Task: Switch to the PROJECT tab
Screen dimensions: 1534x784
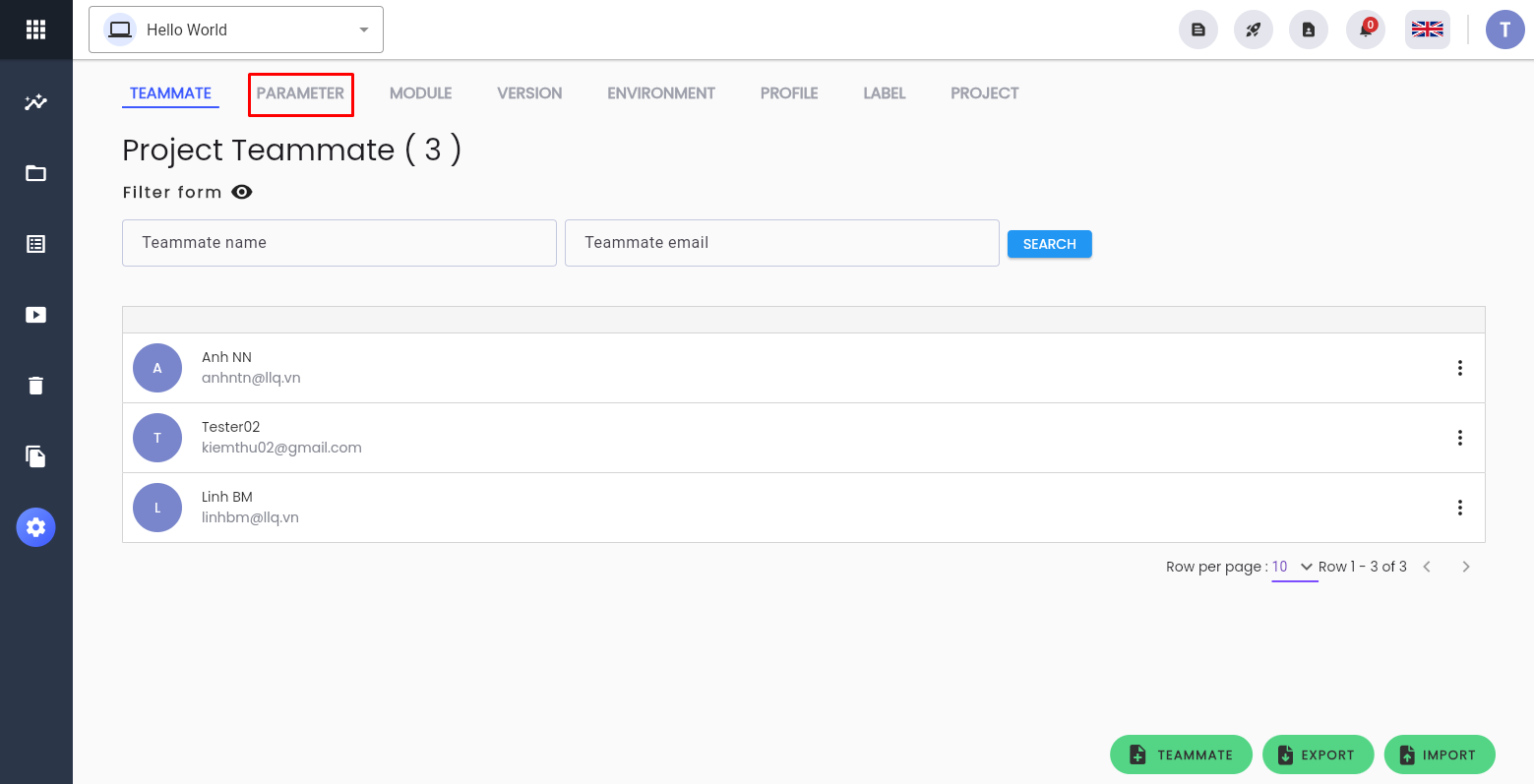Action: 985,93
